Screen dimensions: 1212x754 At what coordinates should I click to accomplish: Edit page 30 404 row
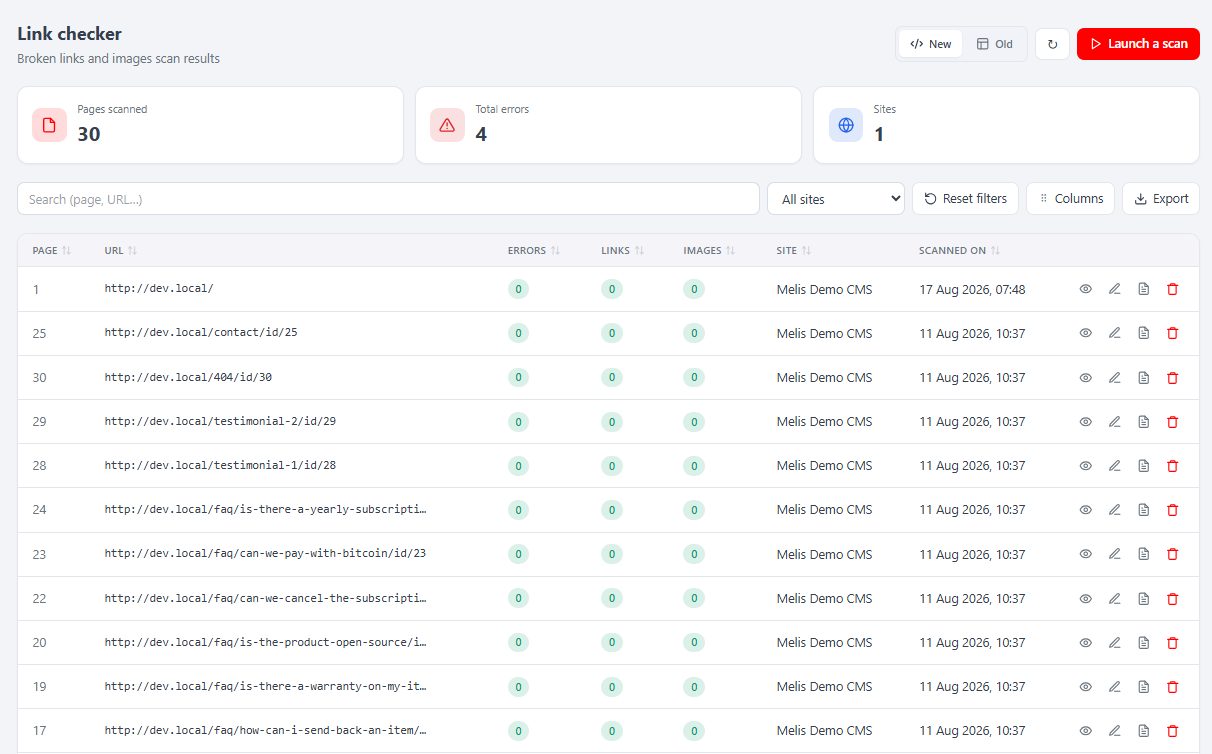(x=1114, y=378)
